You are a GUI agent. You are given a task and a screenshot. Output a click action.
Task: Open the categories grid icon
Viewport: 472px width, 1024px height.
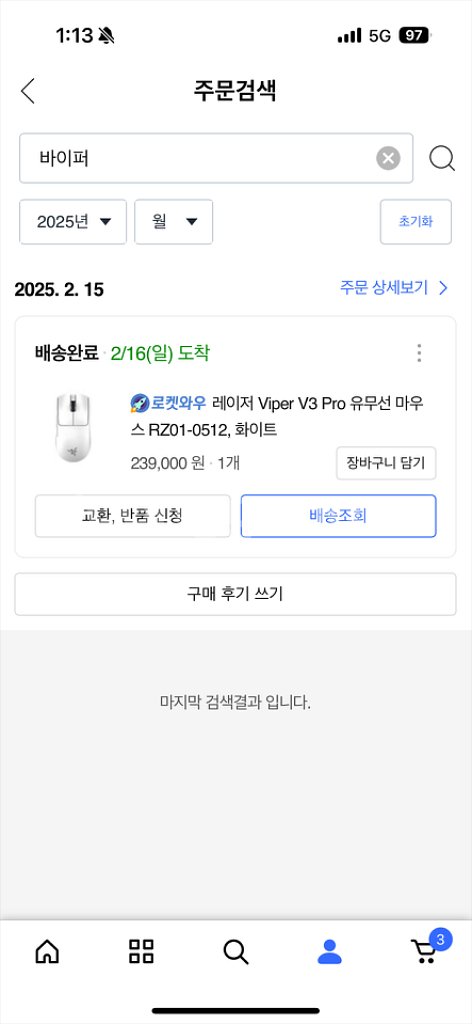[x=141, y=952]
